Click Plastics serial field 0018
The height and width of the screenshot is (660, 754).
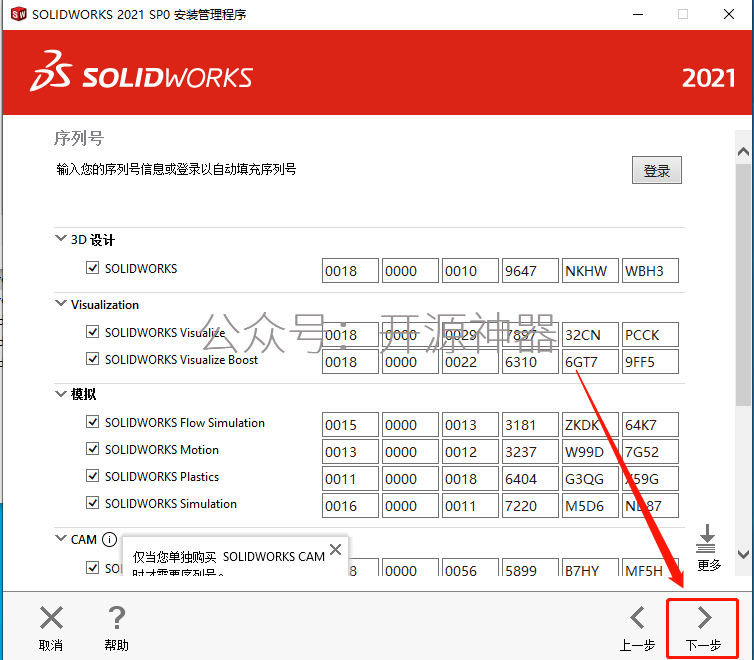pos(470,478)
